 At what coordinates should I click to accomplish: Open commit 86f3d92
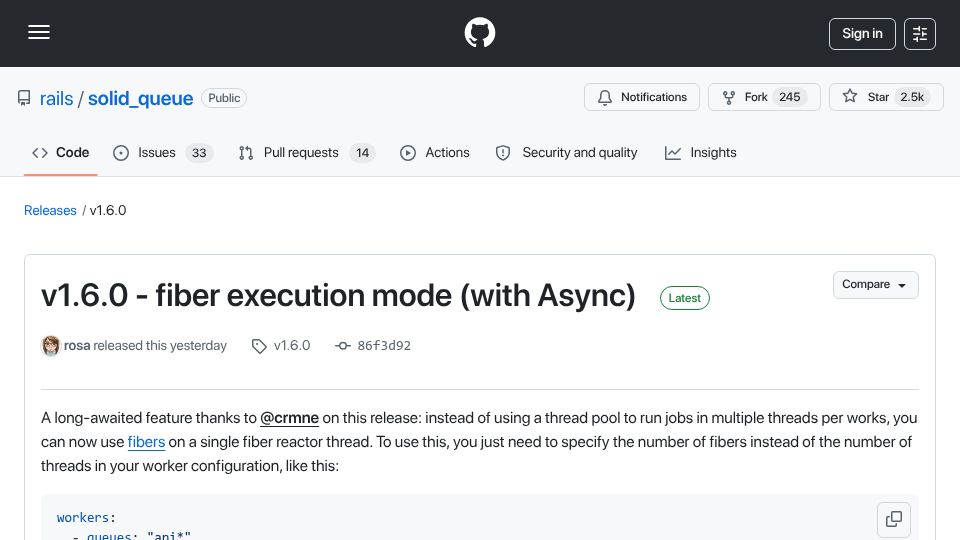click(x=384, y=346)
